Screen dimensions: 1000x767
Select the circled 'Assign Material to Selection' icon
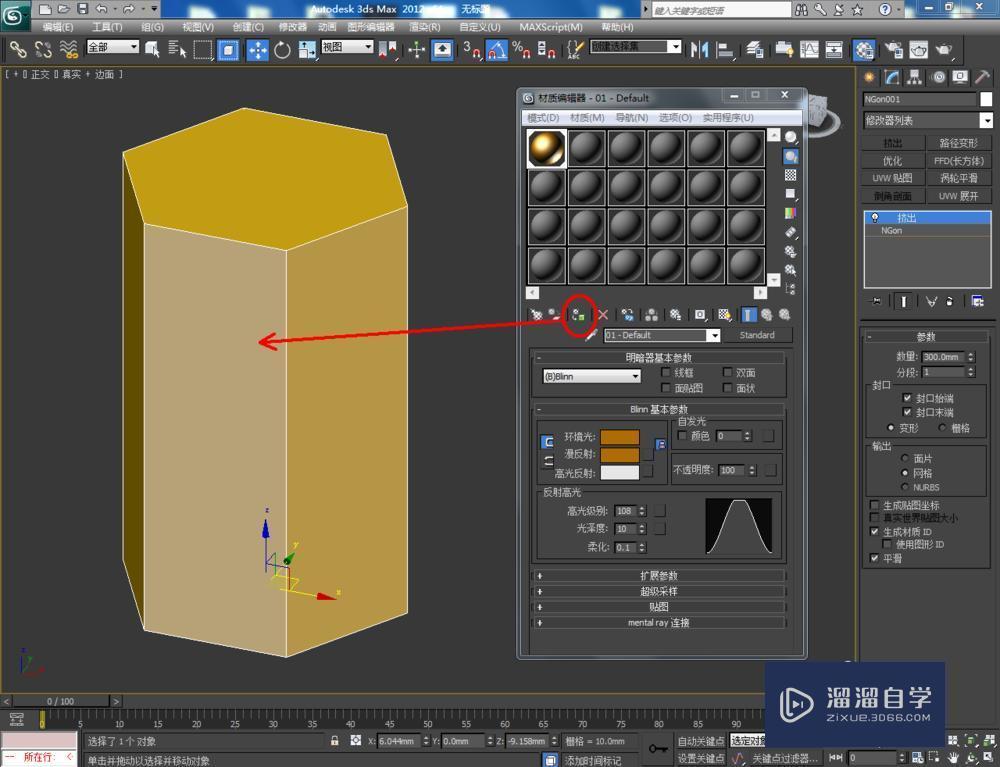click(577, 315)
